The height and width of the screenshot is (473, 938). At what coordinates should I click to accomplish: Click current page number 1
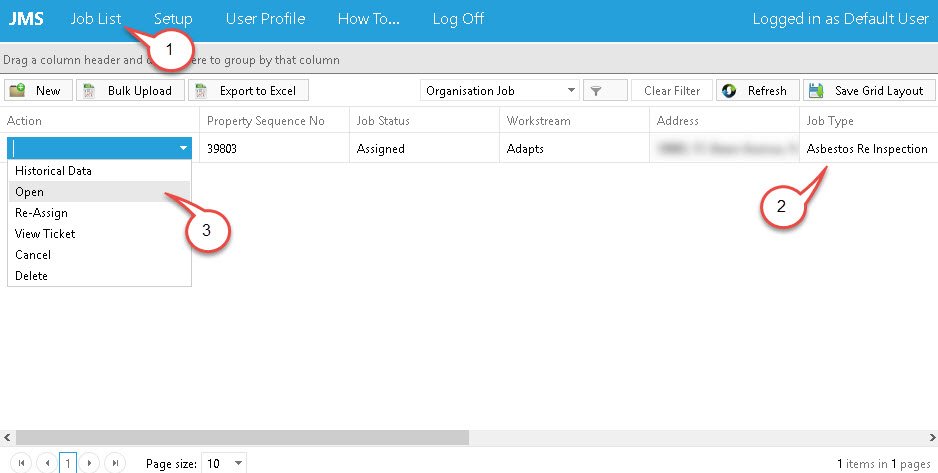click(x=68, y=463)
